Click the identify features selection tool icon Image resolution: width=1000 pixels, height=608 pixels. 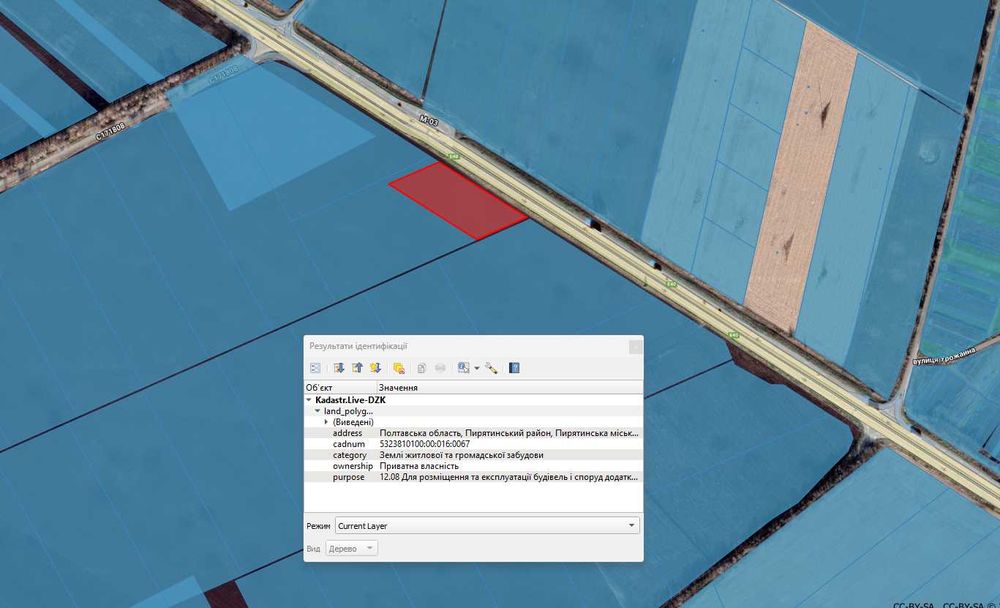(x=464, y=368)
